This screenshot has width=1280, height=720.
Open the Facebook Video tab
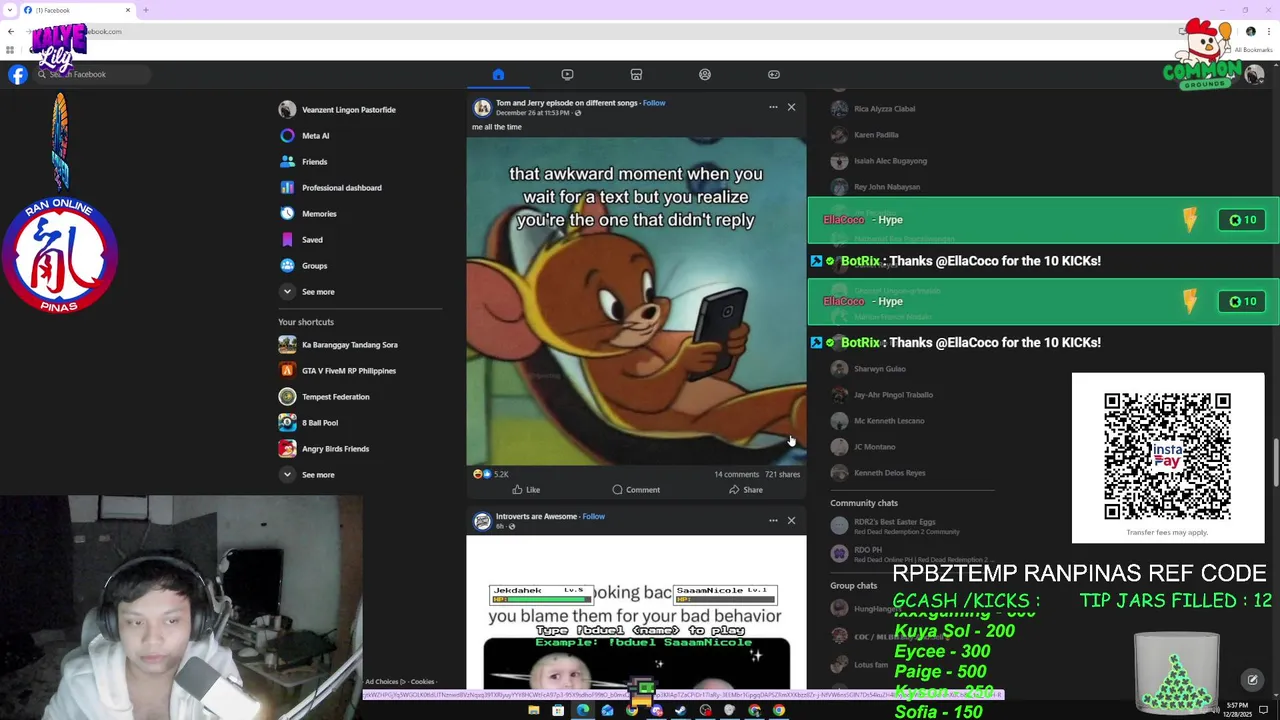567,74
